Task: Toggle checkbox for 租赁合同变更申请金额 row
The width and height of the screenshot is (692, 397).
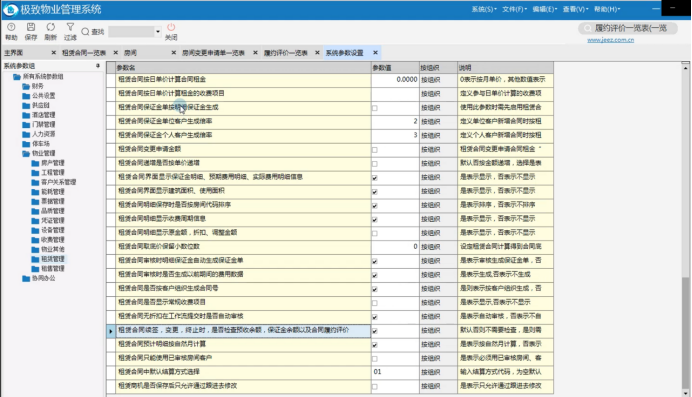Action: pyautogui.click(x=375, y=150)
